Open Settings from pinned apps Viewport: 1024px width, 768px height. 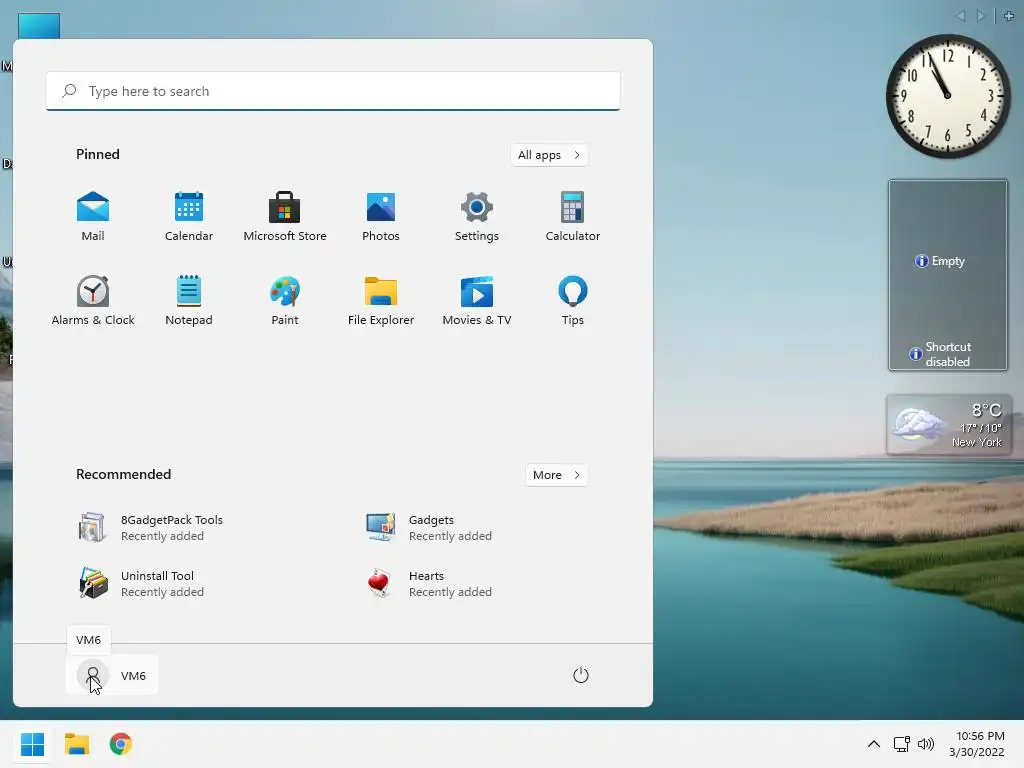click(x=477, y=217)
